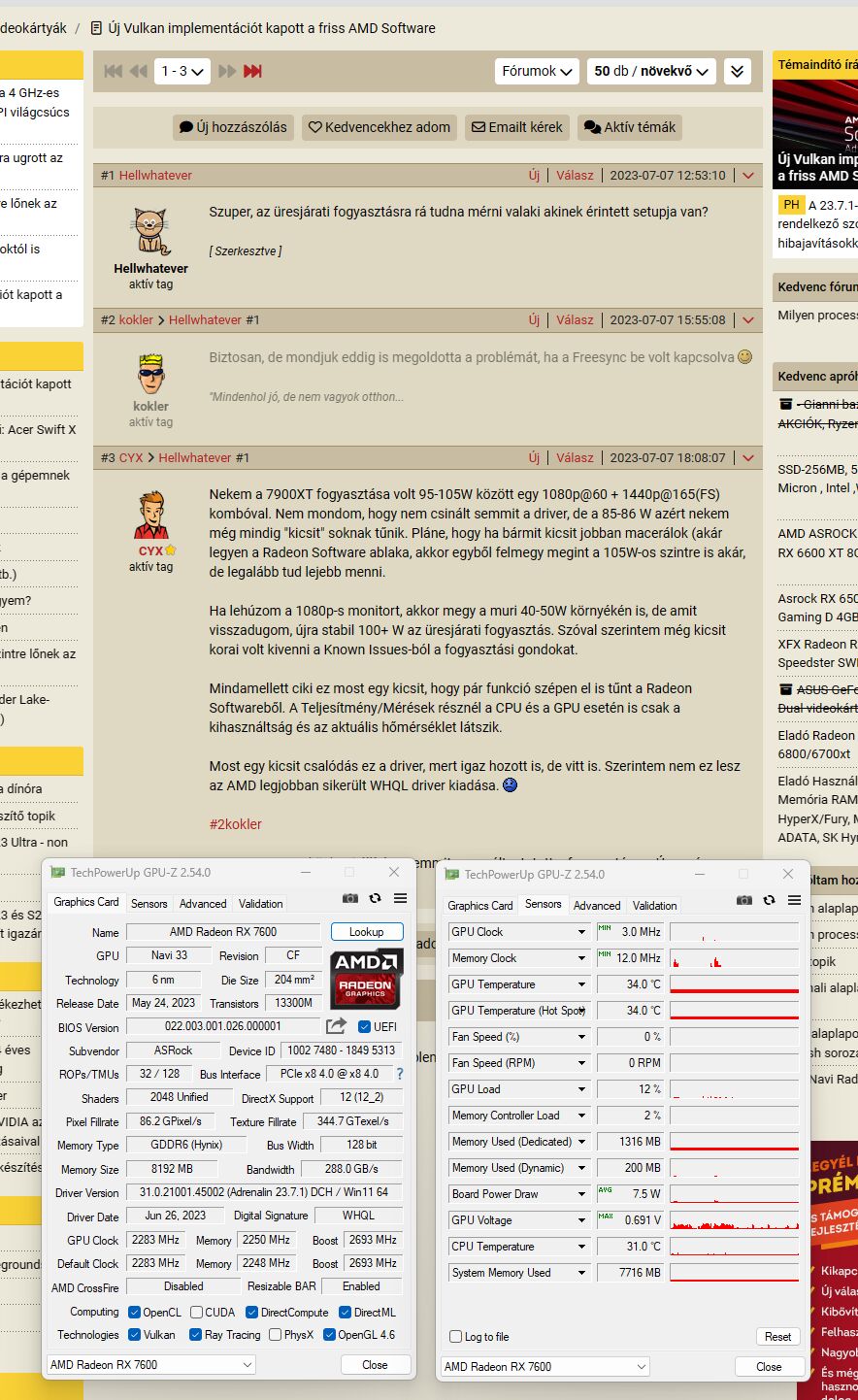Viewport: 858px width, 1400px height.
Task: Open the GPU Clock sensor dropdown
Action: [x=518, y=931]
